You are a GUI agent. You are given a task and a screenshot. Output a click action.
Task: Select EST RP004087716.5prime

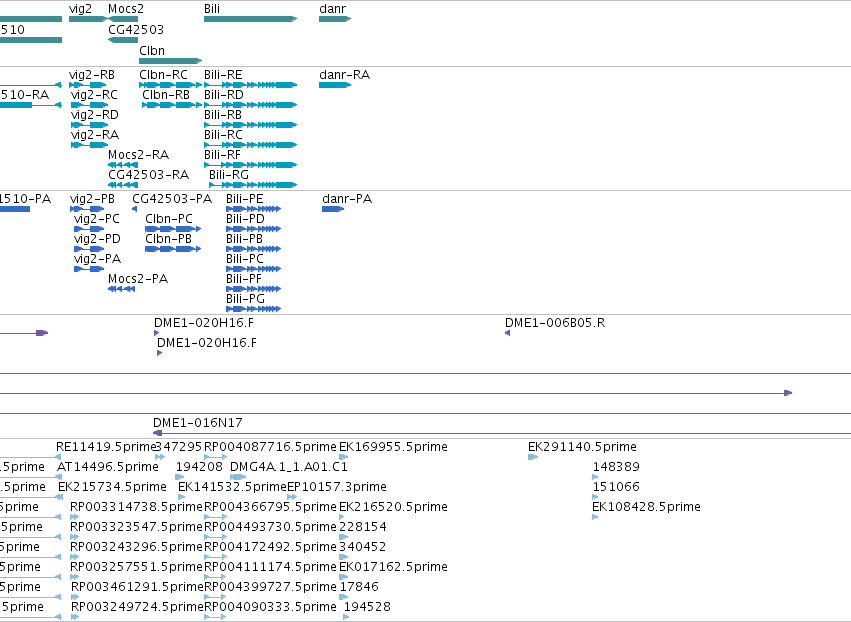(270, 447)
